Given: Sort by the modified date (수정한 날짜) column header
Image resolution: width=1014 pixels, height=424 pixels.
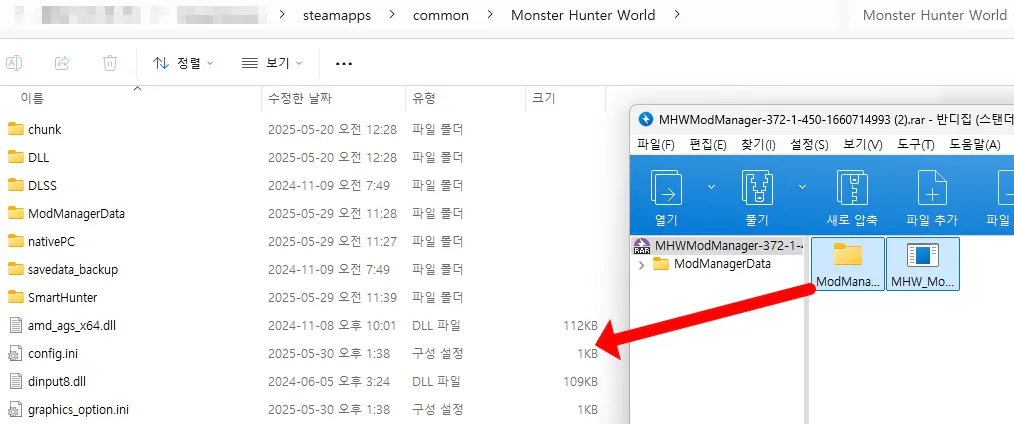Looking at the screenshot, I should click(299, 98).
